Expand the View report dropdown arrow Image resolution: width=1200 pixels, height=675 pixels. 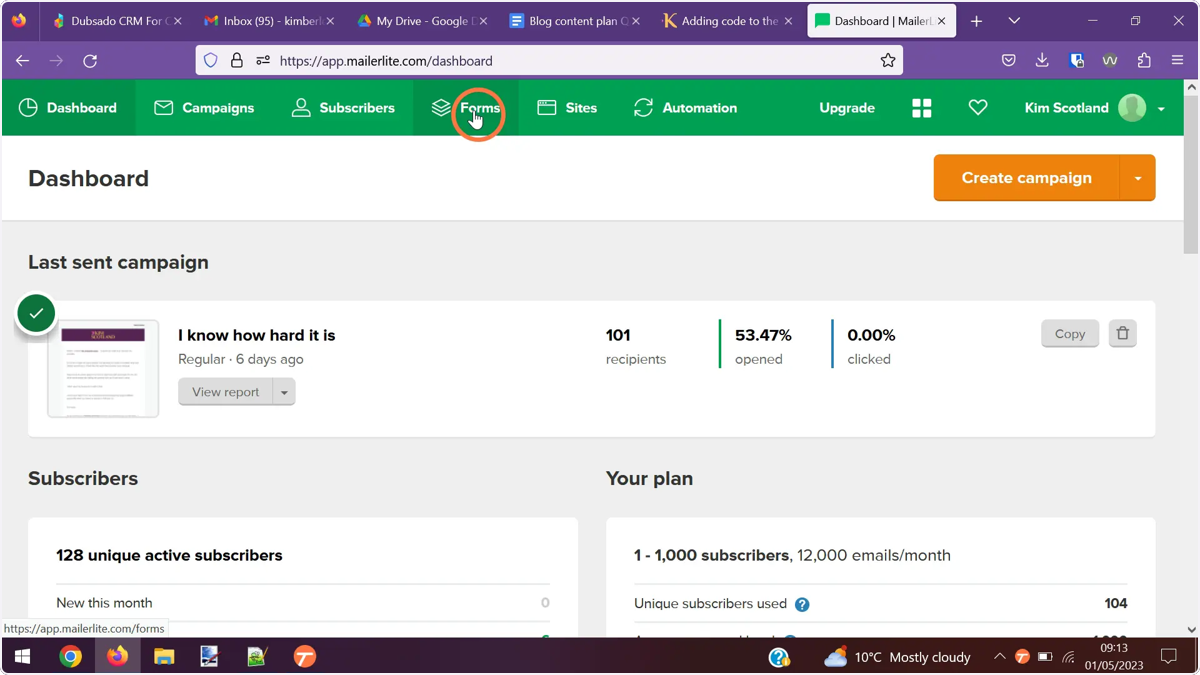[284, 392]
